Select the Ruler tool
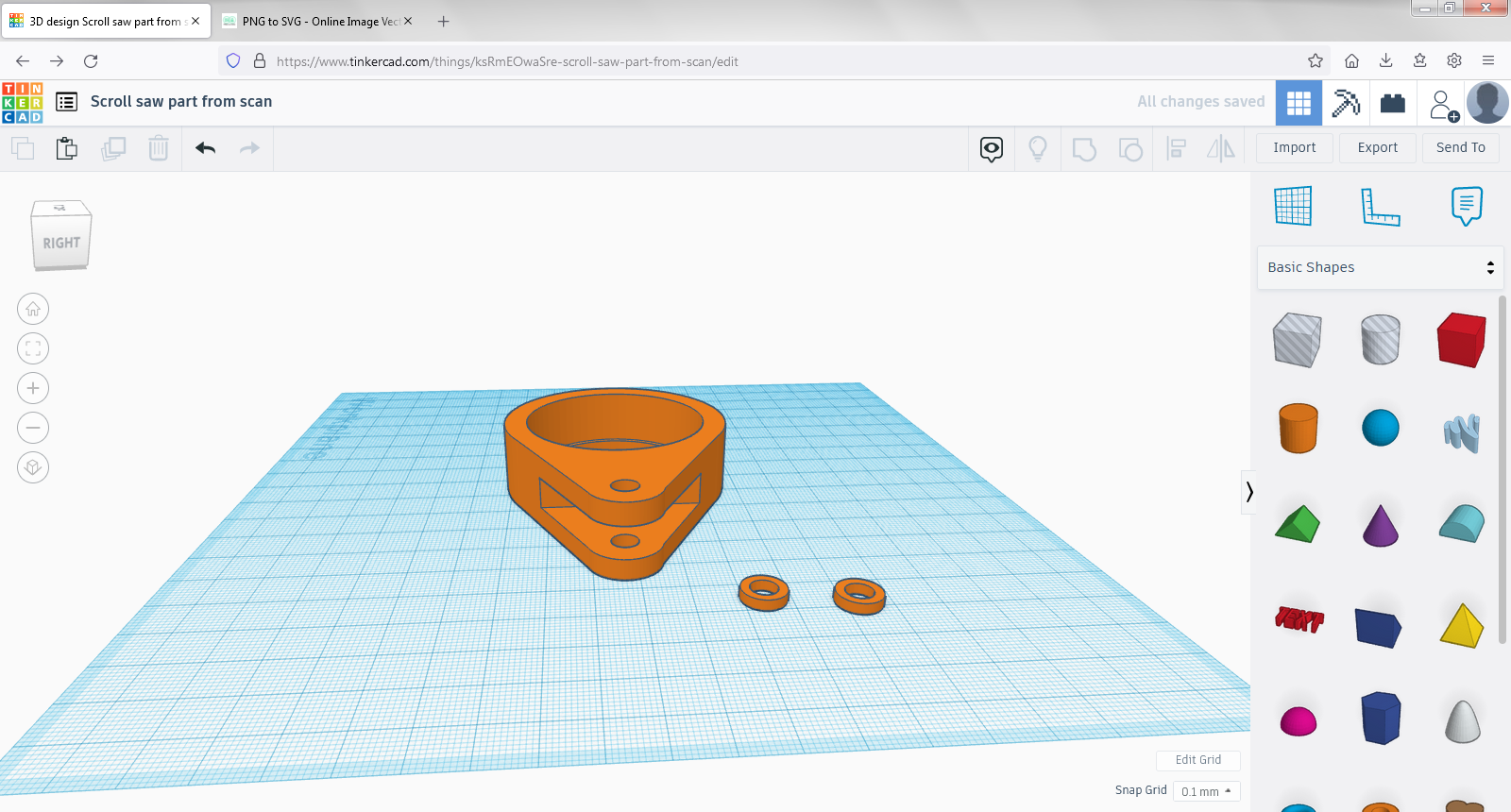Image resolution: width=1511 pixels, height=812 pixels. click(x=1380, y=207)
